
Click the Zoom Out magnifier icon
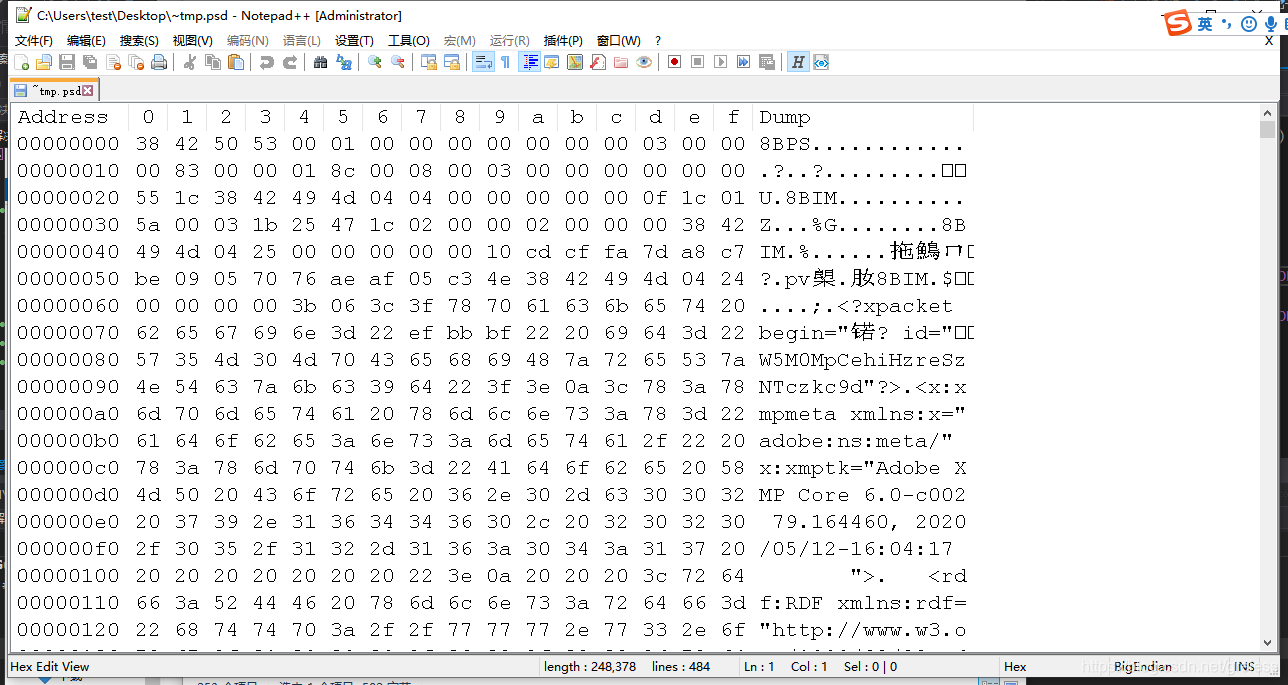(398, 62)
